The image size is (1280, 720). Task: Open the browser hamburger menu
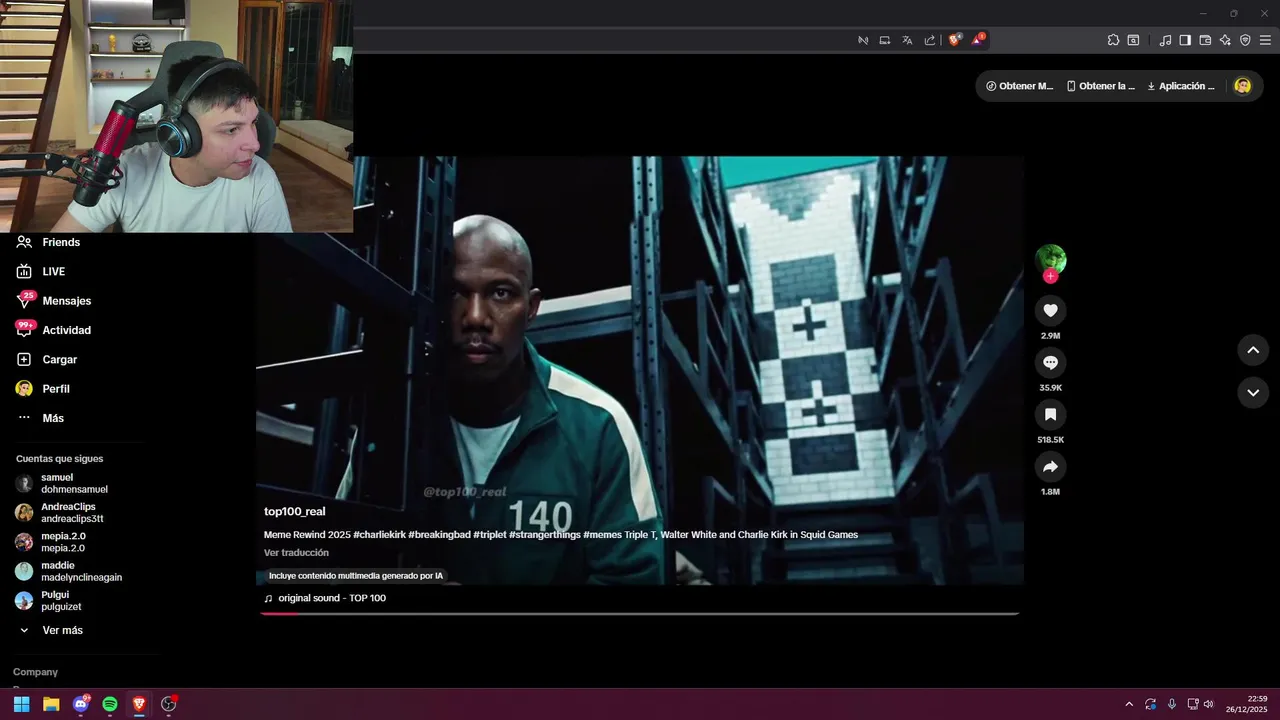[x=1265, y=40]
